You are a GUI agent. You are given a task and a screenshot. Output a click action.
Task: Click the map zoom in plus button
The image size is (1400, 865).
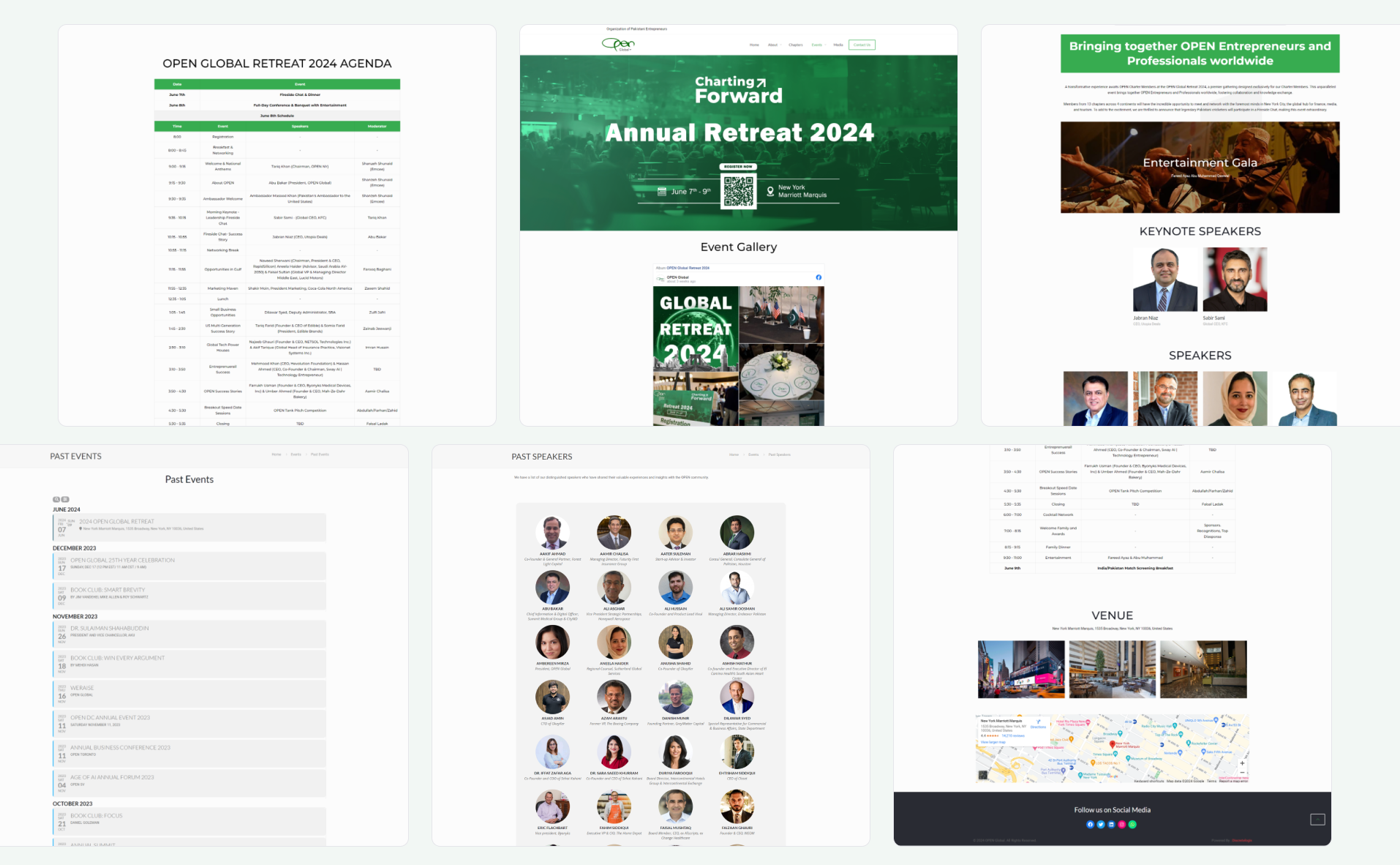[1242, 763]
